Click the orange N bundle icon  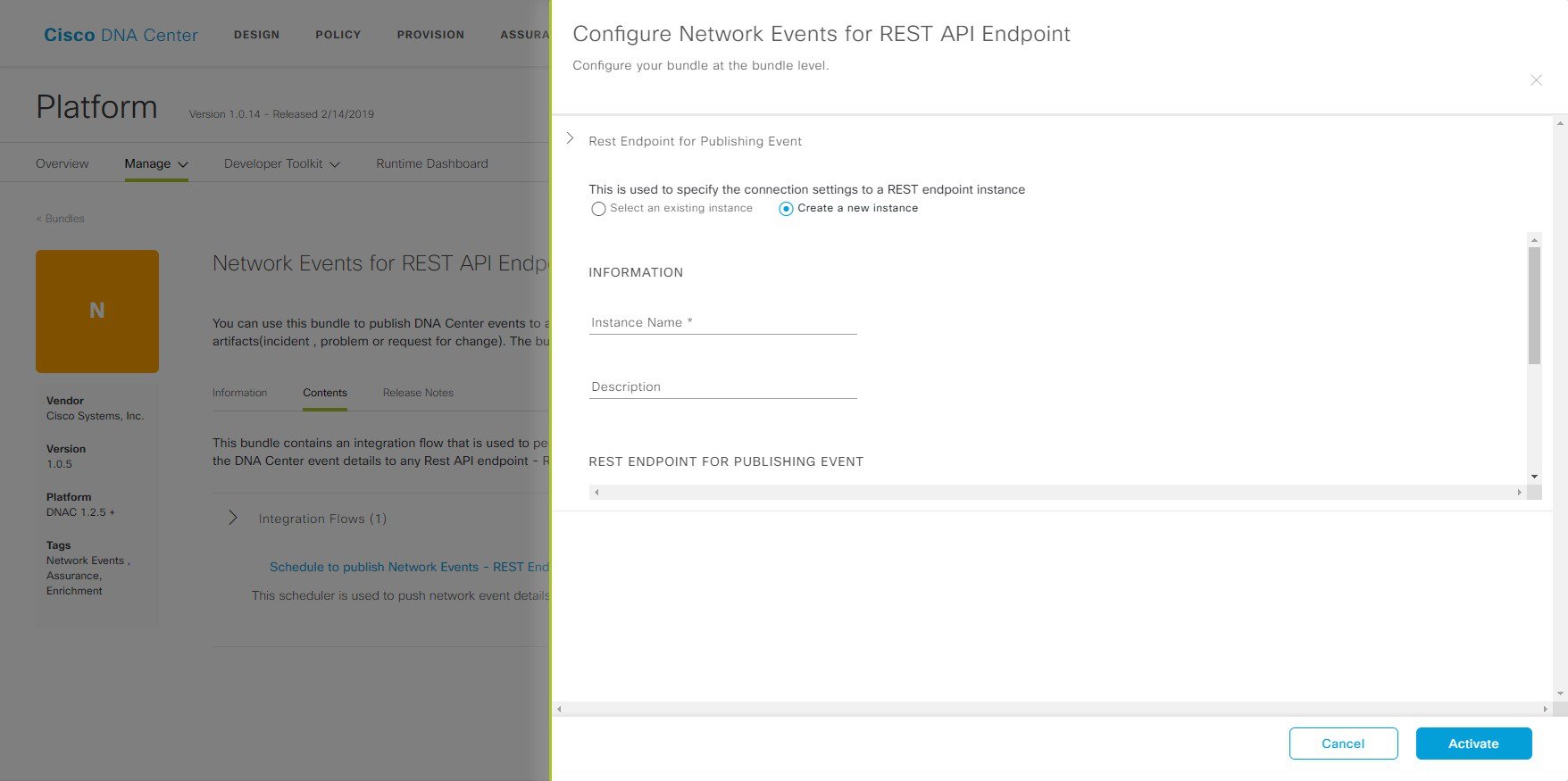[x=97, y=311]
